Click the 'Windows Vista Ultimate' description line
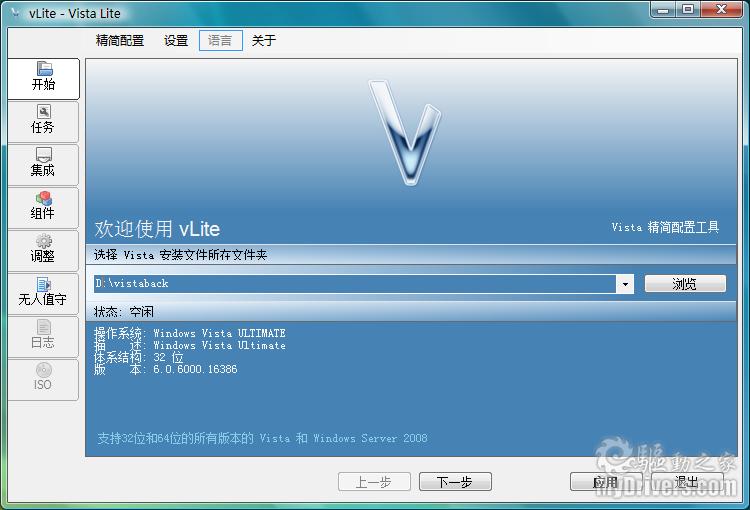Viewport: 750px width, 510px height. point(219,345)
